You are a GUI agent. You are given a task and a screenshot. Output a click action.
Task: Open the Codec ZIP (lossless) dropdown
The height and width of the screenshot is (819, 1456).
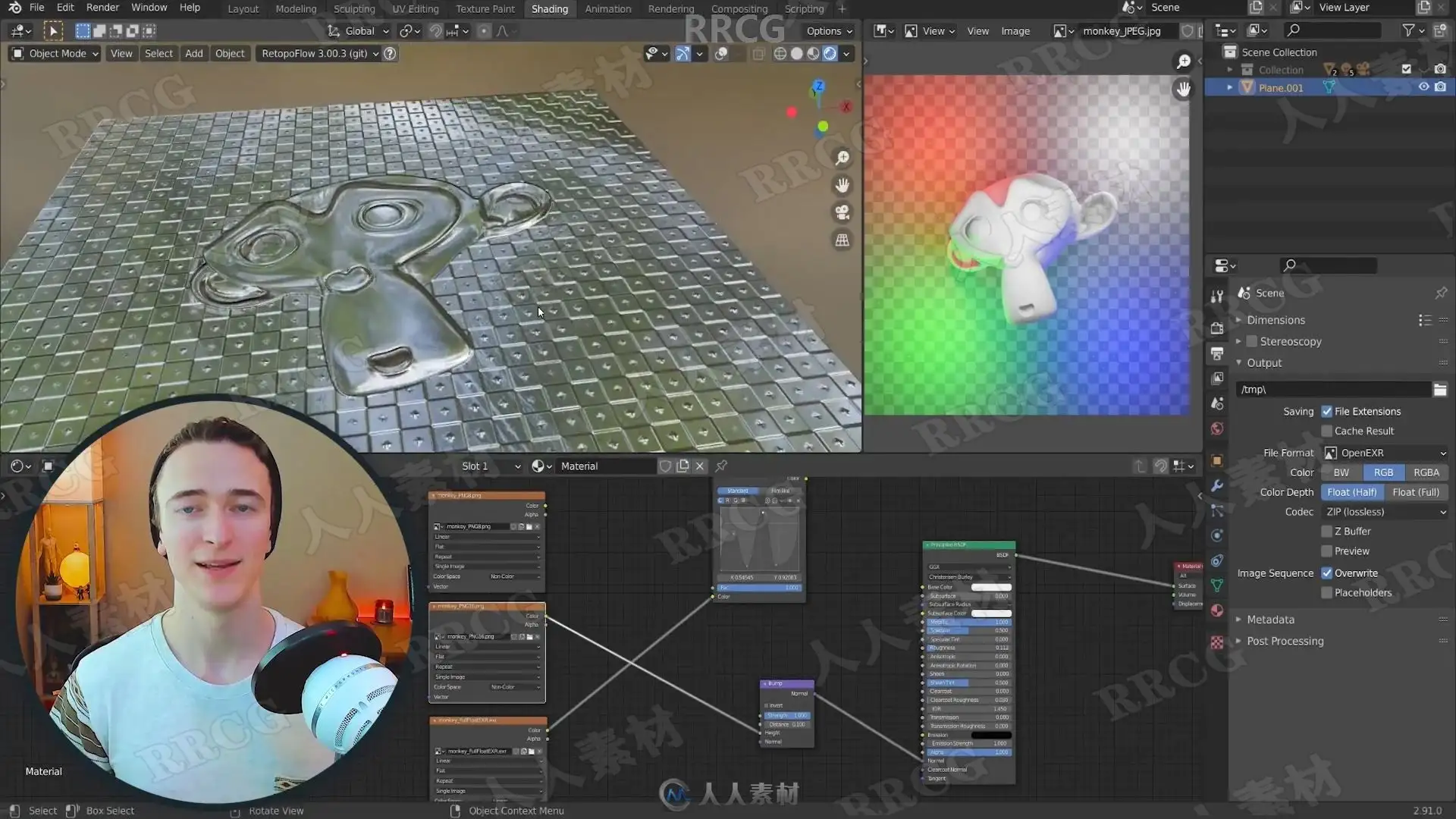pyautogui.click(x=1385, y=512)
